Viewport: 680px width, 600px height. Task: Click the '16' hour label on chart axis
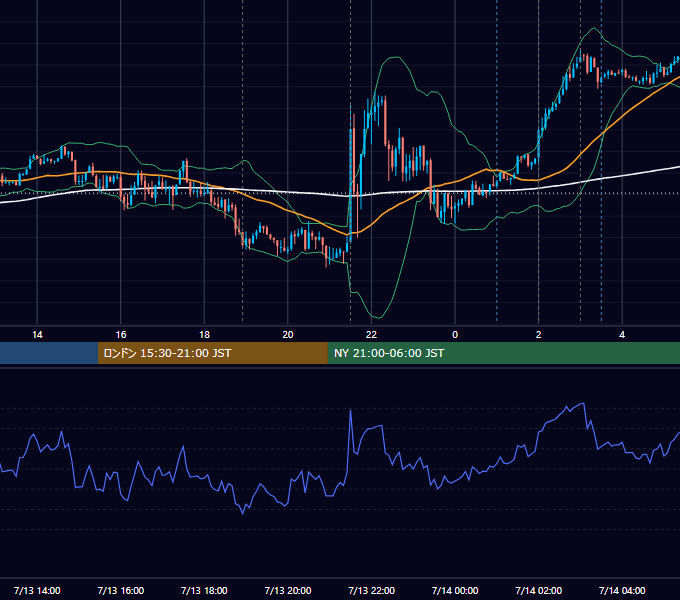coord(121,335)
